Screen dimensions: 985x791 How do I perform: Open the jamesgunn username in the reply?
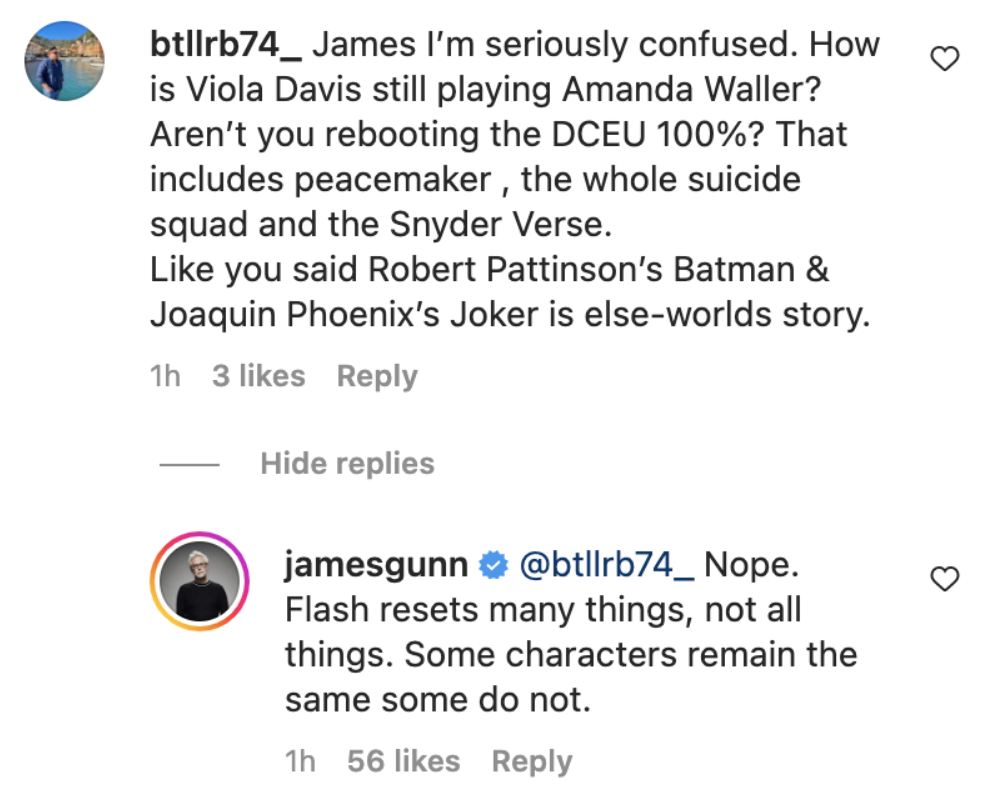(x=376, y=566)
